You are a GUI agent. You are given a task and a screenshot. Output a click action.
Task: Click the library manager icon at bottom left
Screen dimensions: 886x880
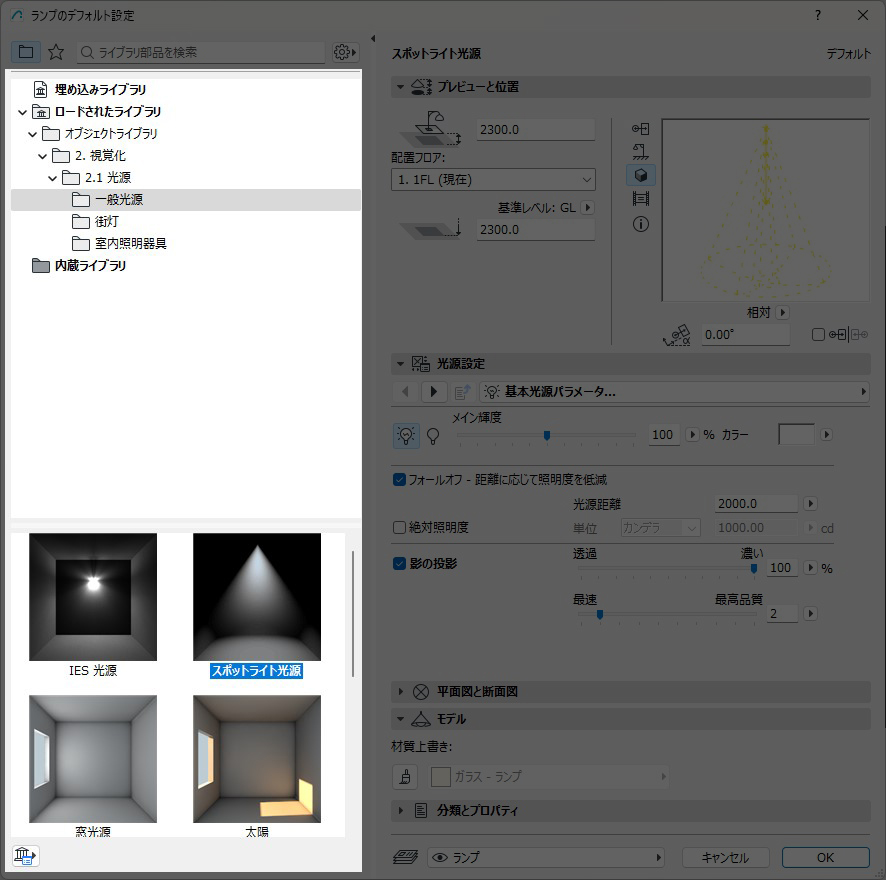[x=25, y=856]
